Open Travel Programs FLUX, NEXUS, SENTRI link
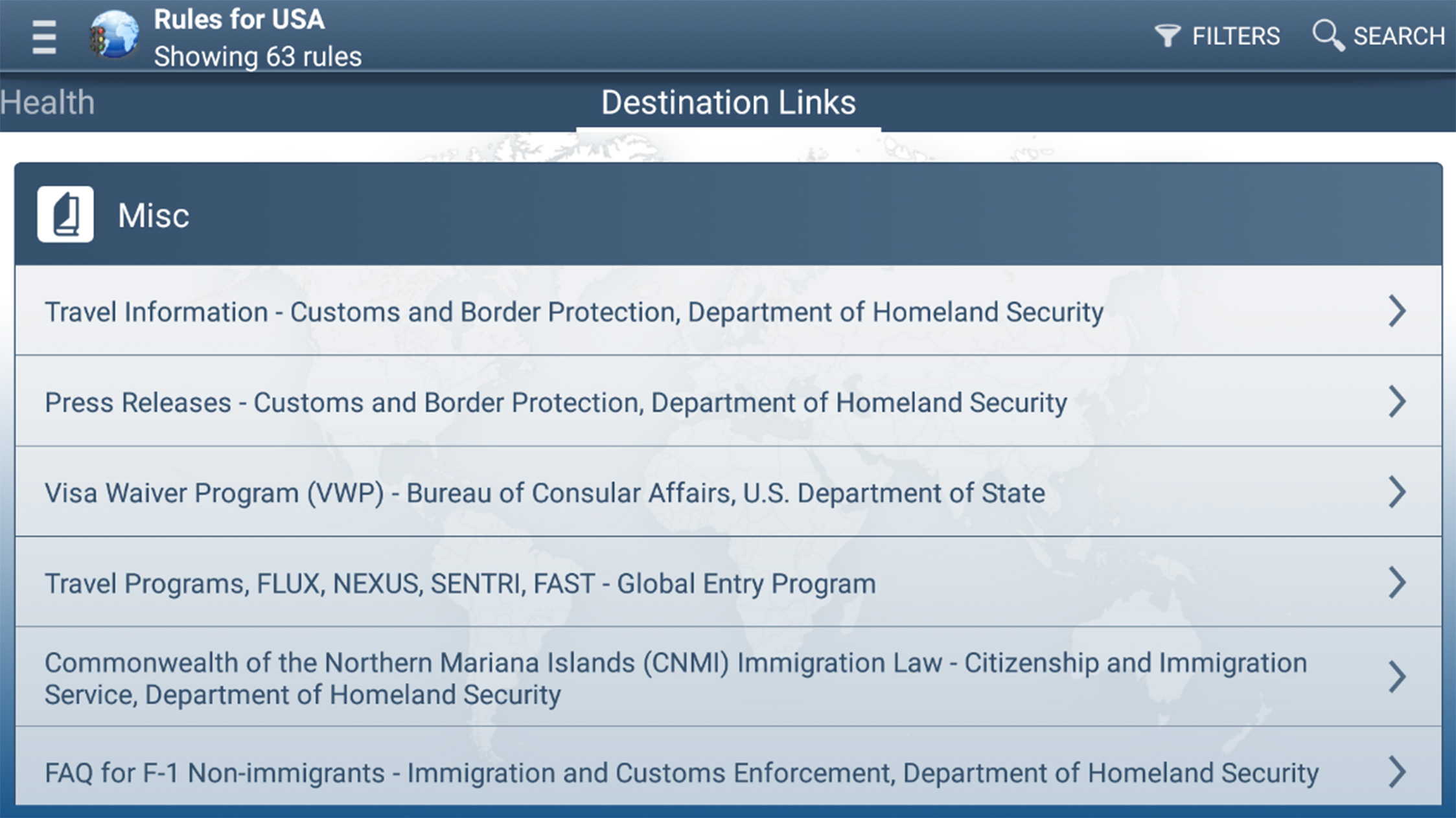The height and width of the screenshot is (818, 1456). click(460, 584)
